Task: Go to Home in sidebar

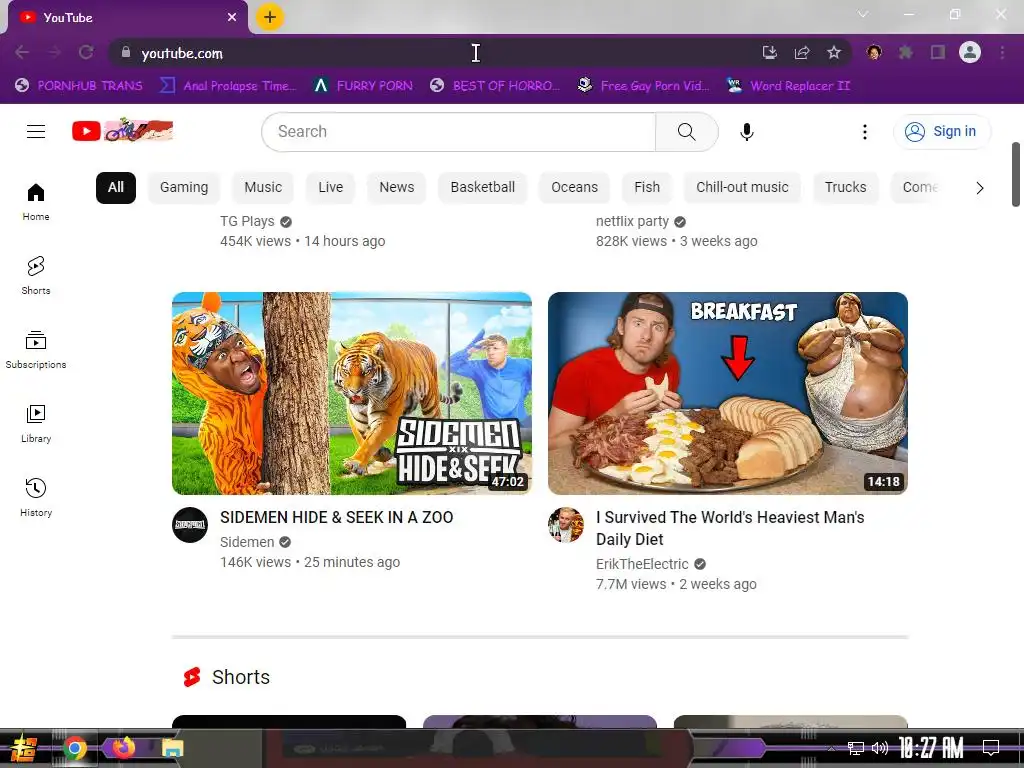Action: click(x=36, y=202)
